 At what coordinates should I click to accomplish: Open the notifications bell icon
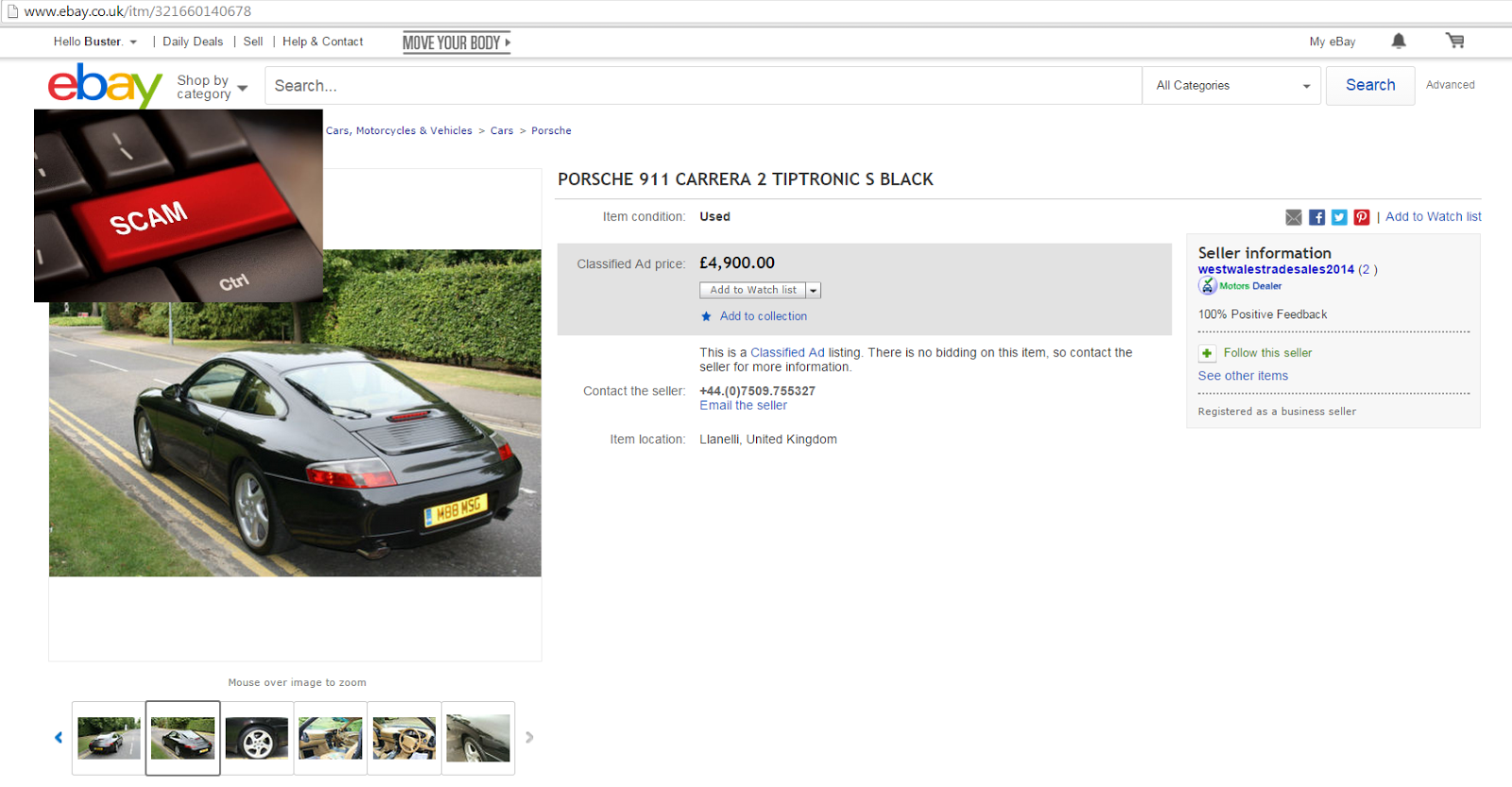pos(1399,41)
